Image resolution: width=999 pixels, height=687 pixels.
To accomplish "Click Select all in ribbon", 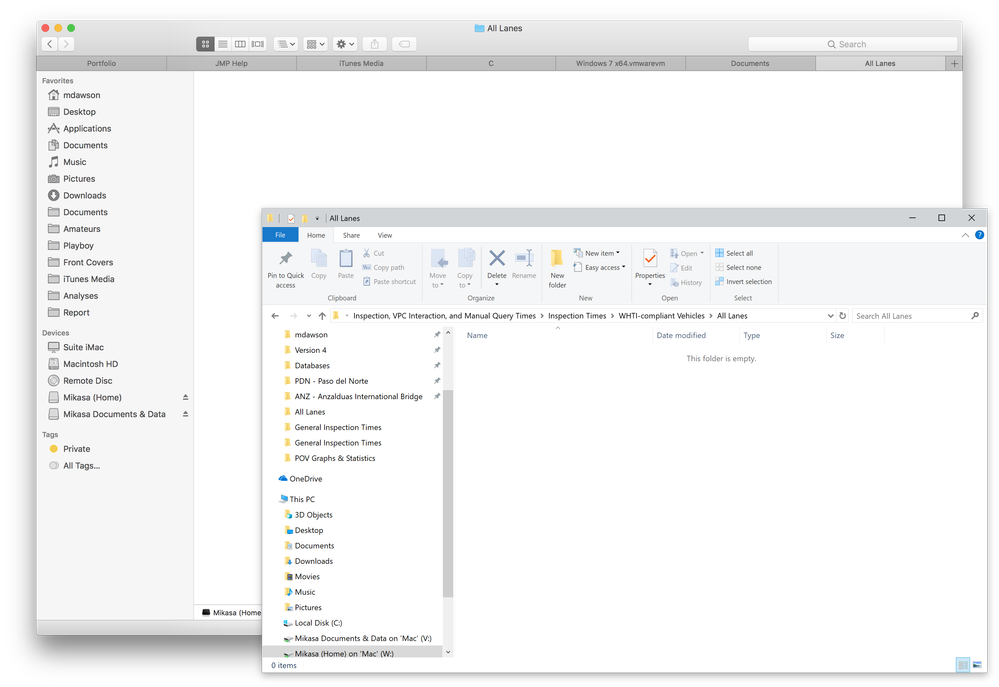I will (x=734, y=253).
